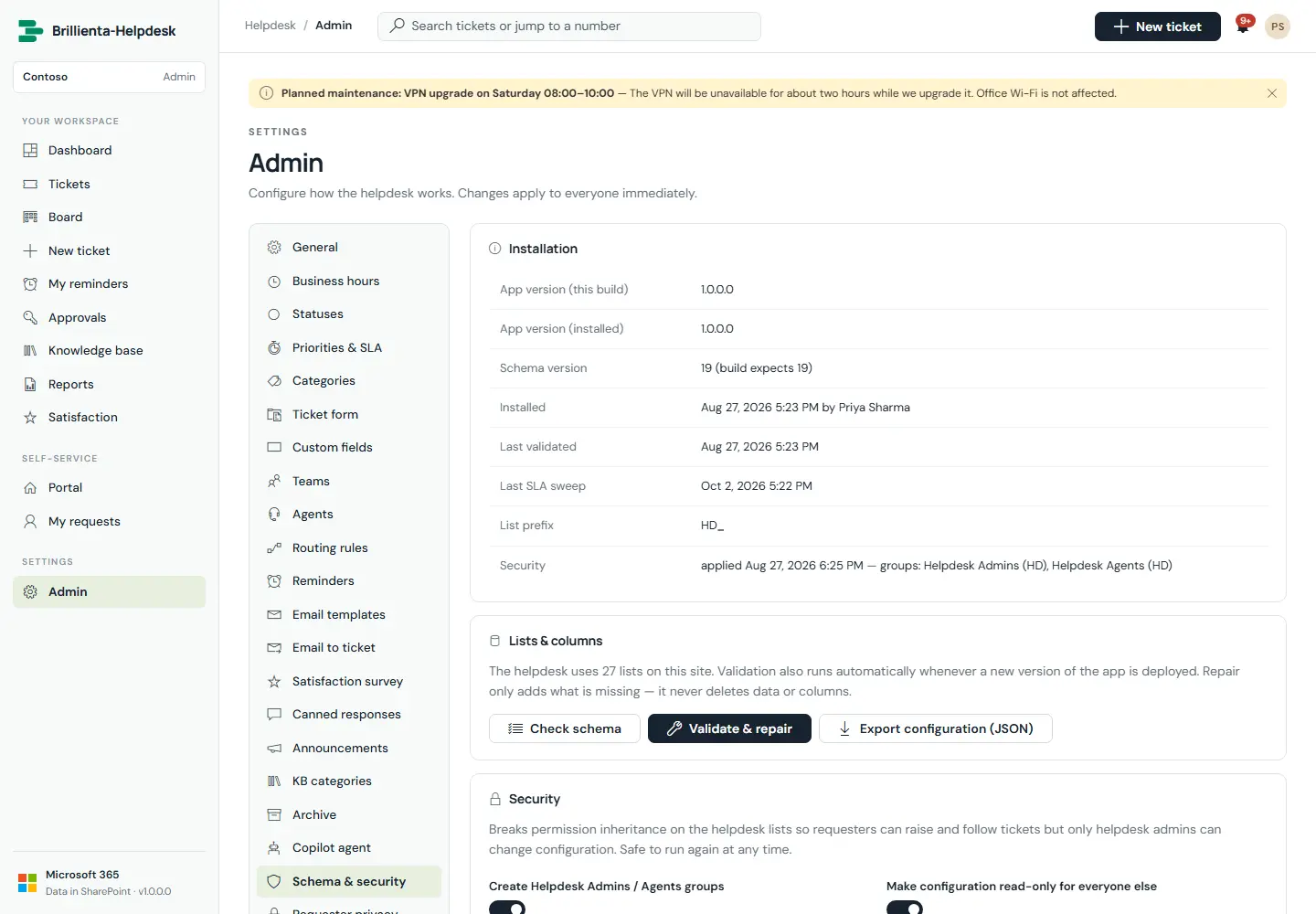
Task: Click the Satisfaction star icon in sidebar
Action: pyautogui.click(x=30, y=417)
